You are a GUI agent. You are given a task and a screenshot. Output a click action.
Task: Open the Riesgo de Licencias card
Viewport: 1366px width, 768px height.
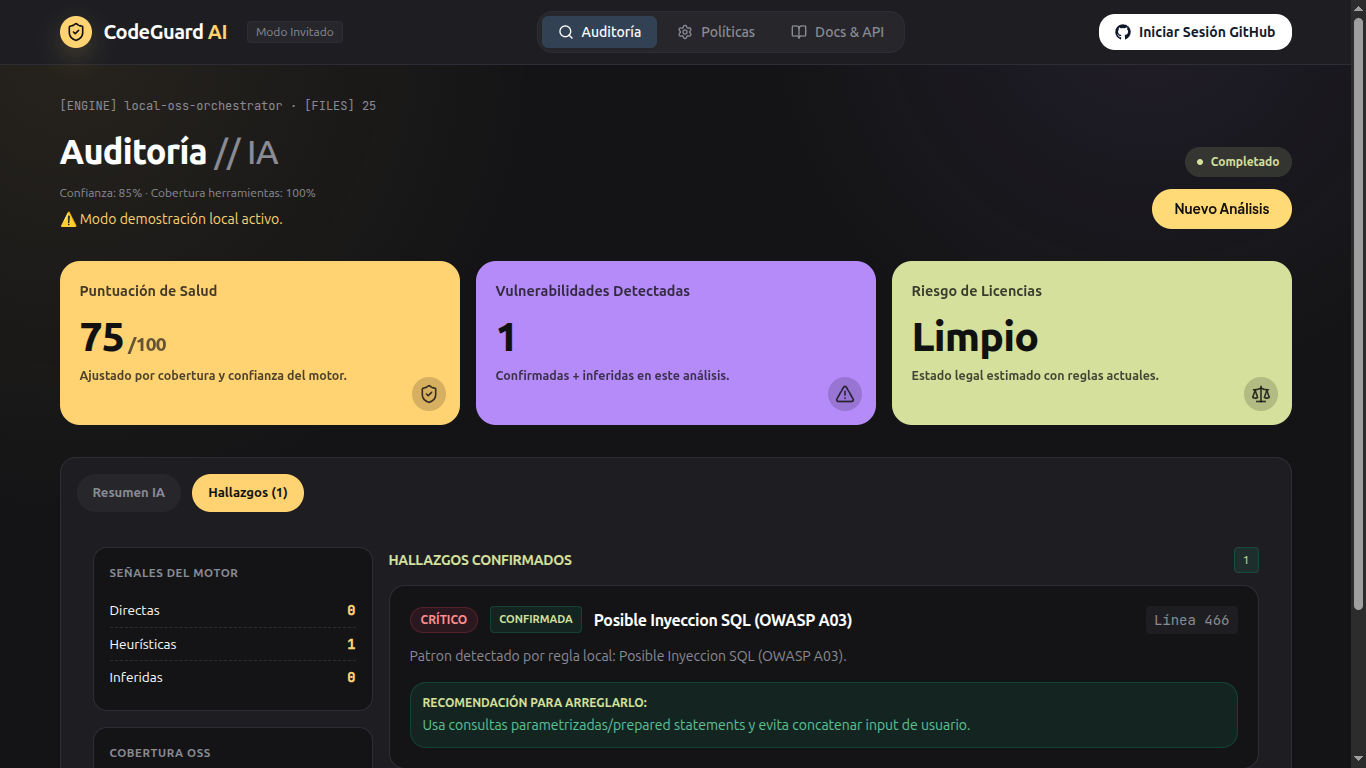(1092, 343)
